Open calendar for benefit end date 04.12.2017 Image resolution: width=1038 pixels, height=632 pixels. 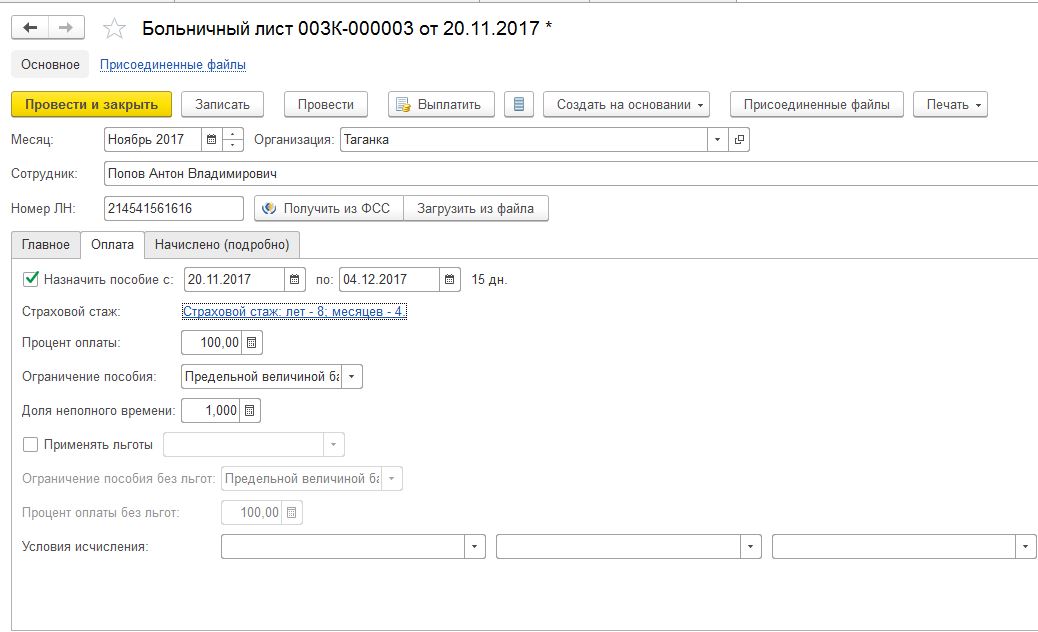449,279
